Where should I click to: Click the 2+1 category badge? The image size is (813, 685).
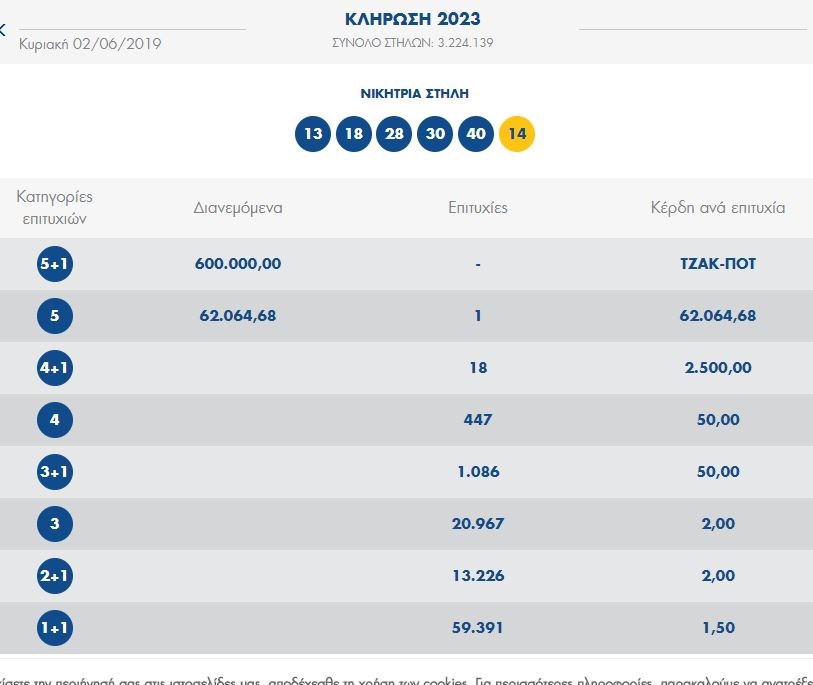tap(54, 576)
